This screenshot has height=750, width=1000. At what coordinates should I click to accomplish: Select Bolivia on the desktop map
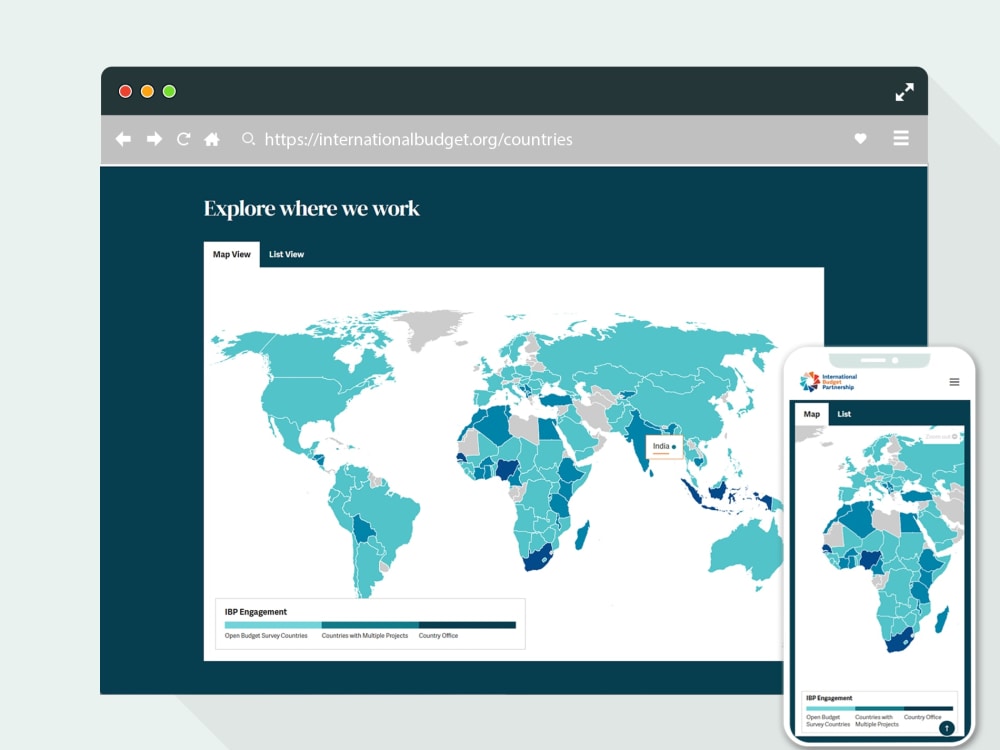tap(363, 528)
